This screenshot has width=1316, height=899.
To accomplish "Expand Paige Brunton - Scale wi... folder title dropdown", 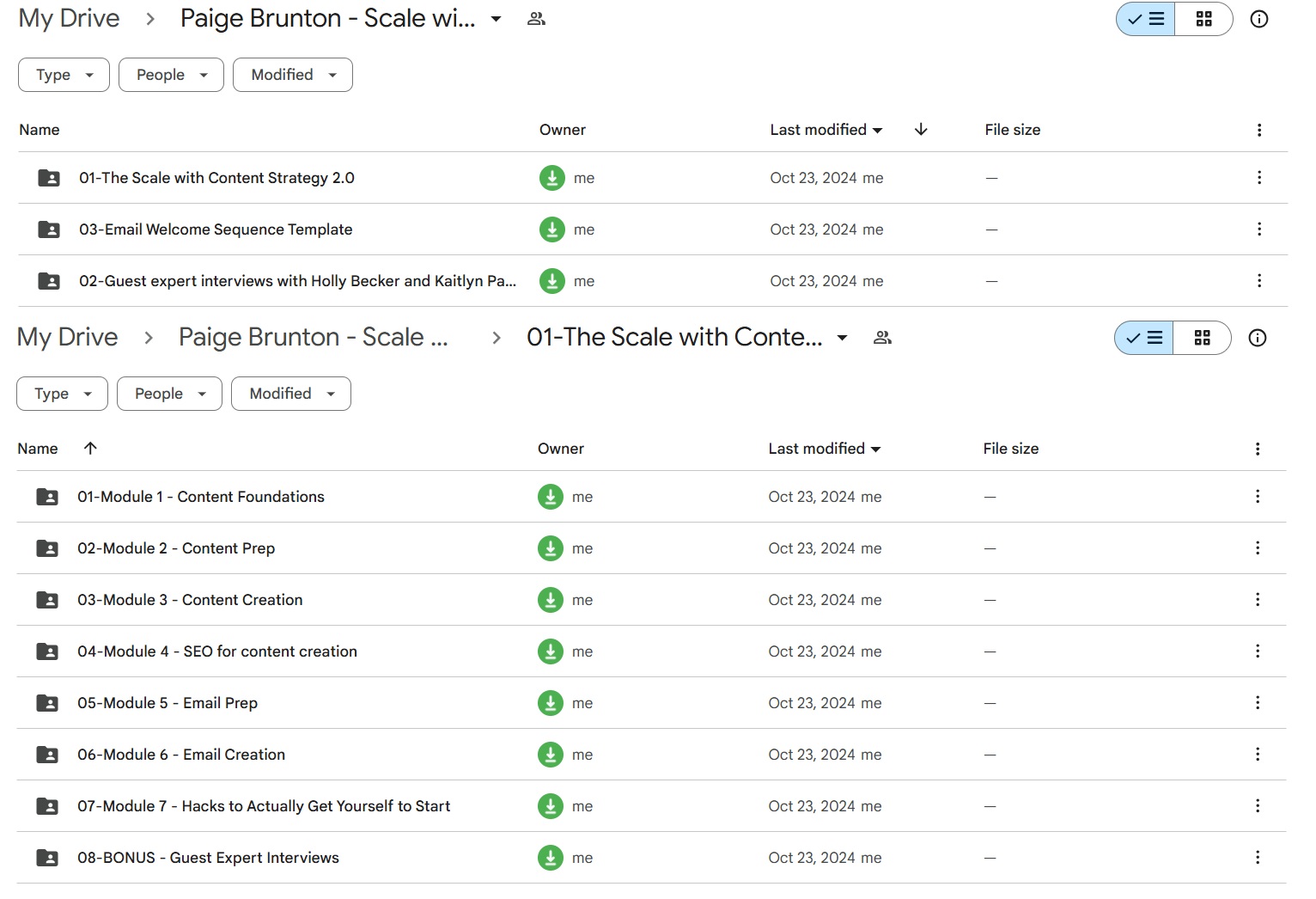I will click(496, 19).
